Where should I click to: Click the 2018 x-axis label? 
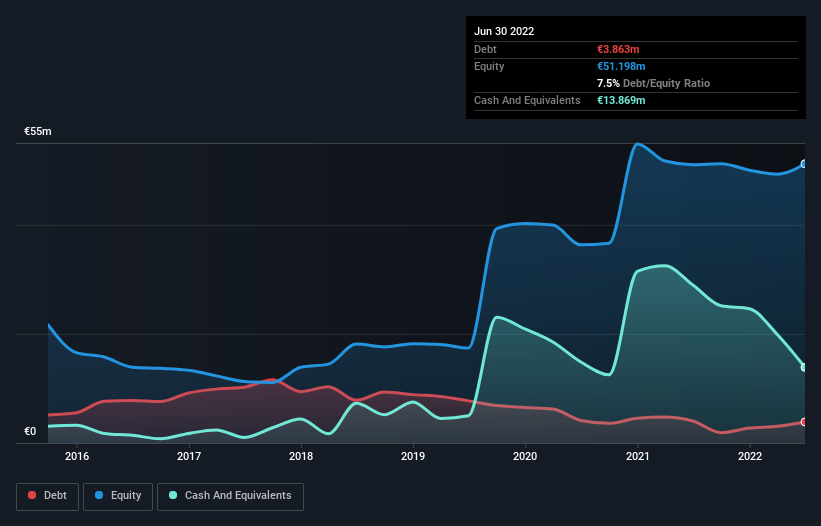point(301,456)
